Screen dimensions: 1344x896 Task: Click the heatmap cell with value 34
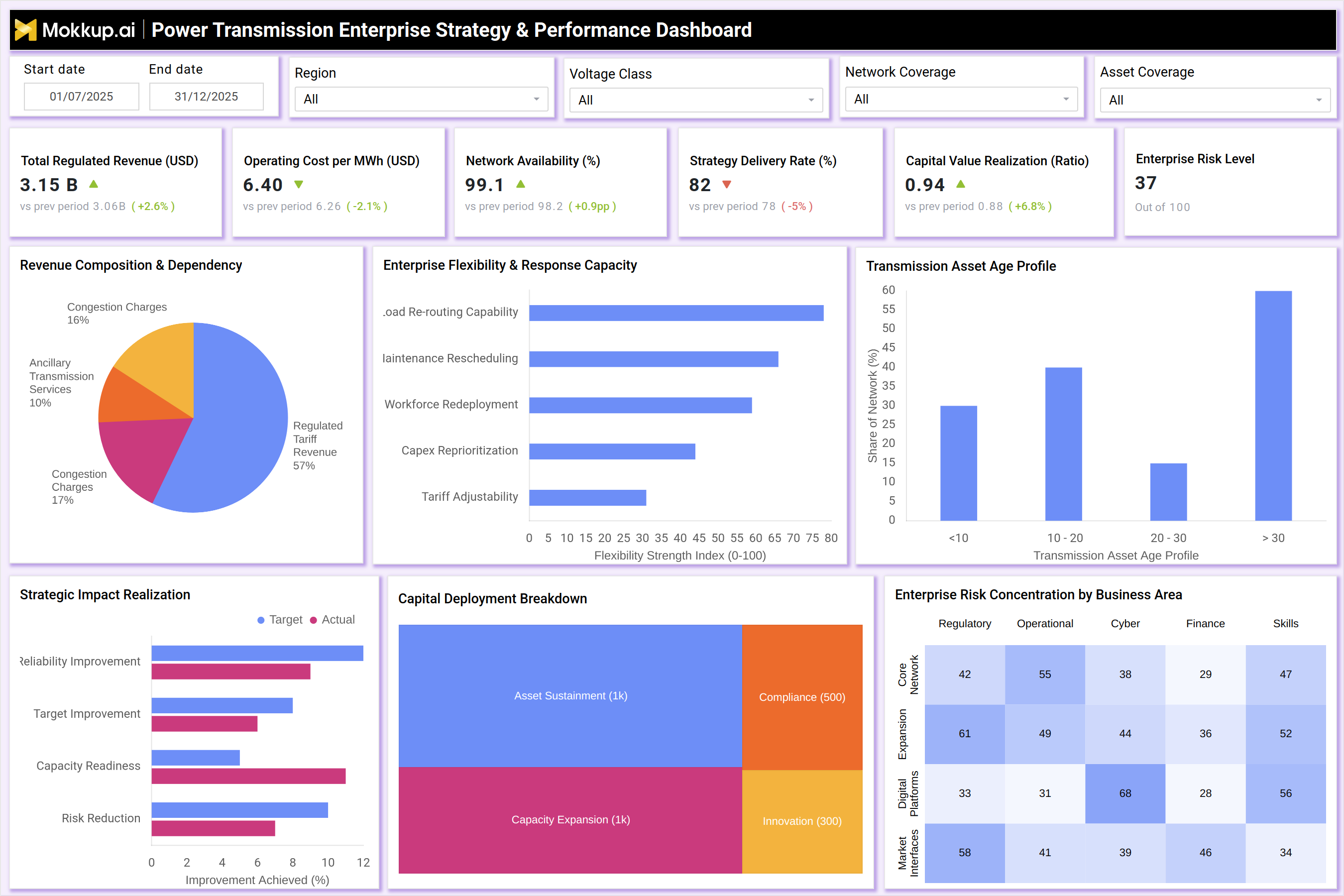1286,853
